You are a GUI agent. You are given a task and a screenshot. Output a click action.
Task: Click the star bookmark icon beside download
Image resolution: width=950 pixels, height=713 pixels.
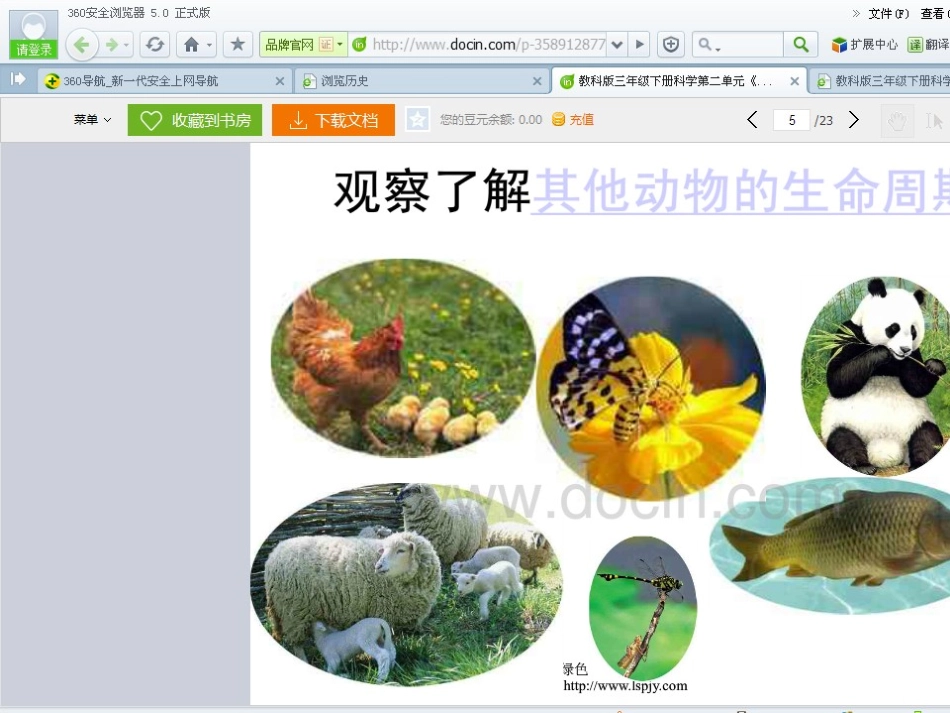pos(417,120)
